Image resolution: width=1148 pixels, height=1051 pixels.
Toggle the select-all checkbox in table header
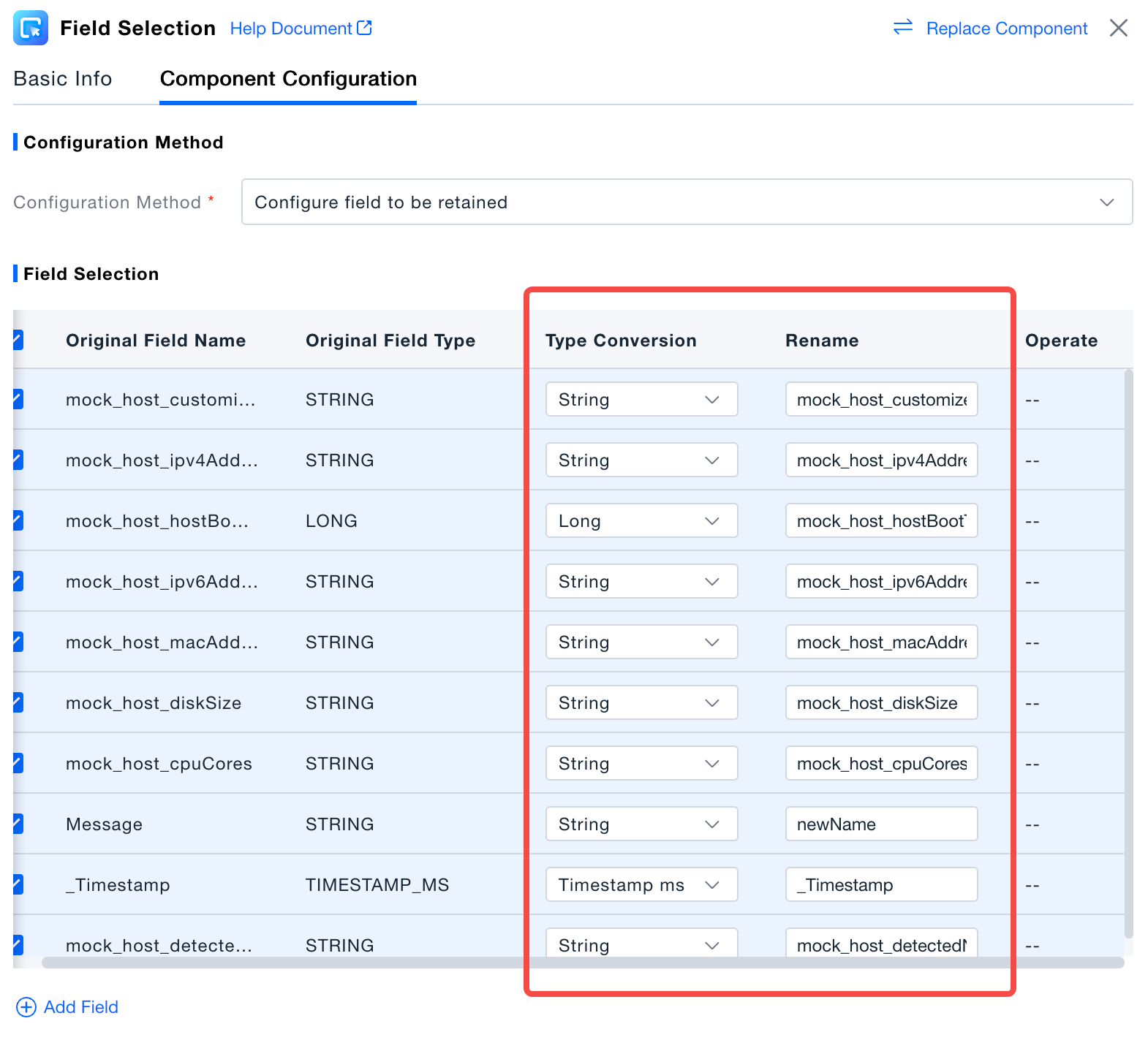pyautogui.click(x=18, y=340)
